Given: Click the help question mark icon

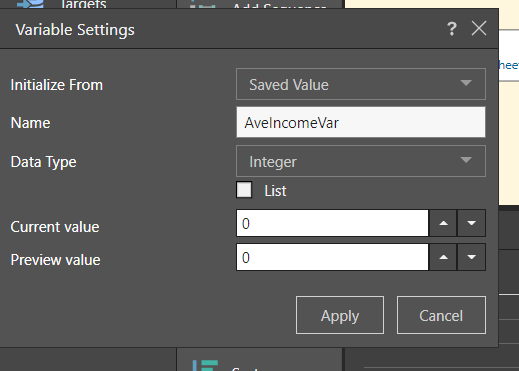Looking at the screenshot, I should click(452, 29).
